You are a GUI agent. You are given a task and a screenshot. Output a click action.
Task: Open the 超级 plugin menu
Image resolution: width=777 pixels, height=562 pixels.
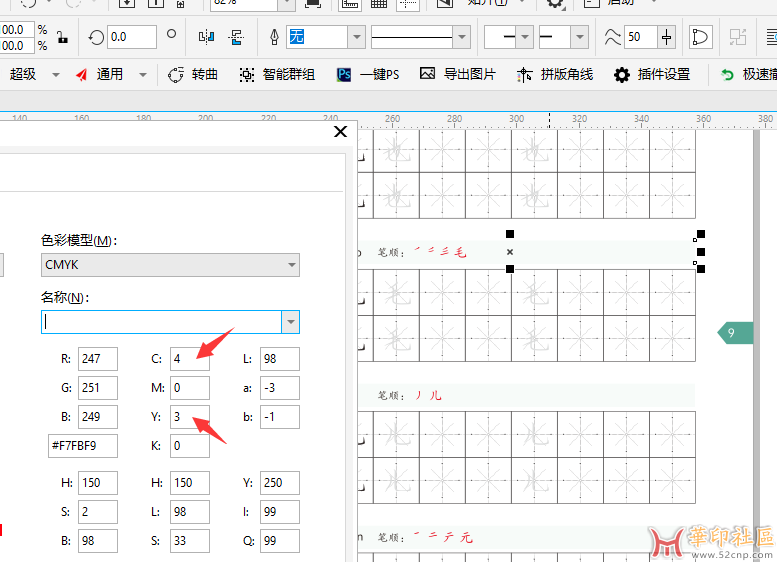tap(23, 74)
